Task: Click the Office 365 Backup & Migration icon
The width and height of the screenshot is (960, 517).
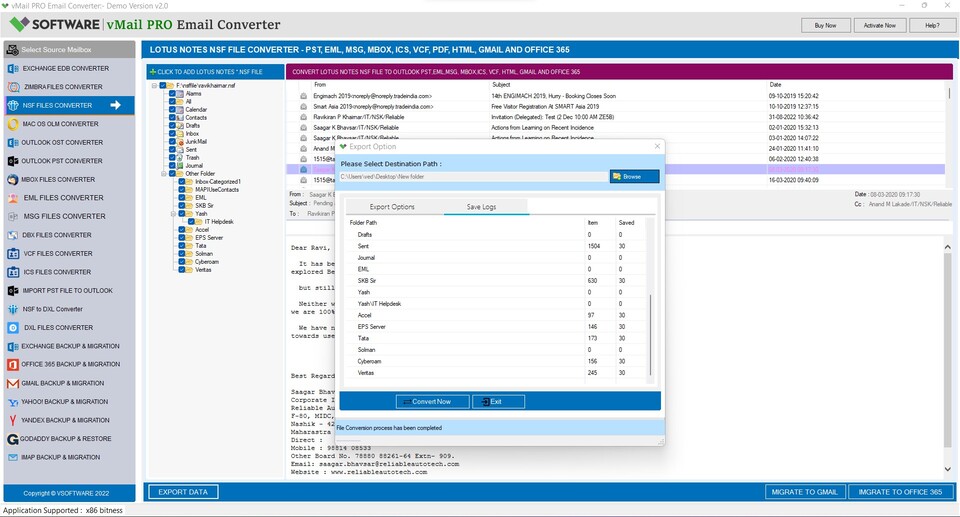Action: coord(13,364)
